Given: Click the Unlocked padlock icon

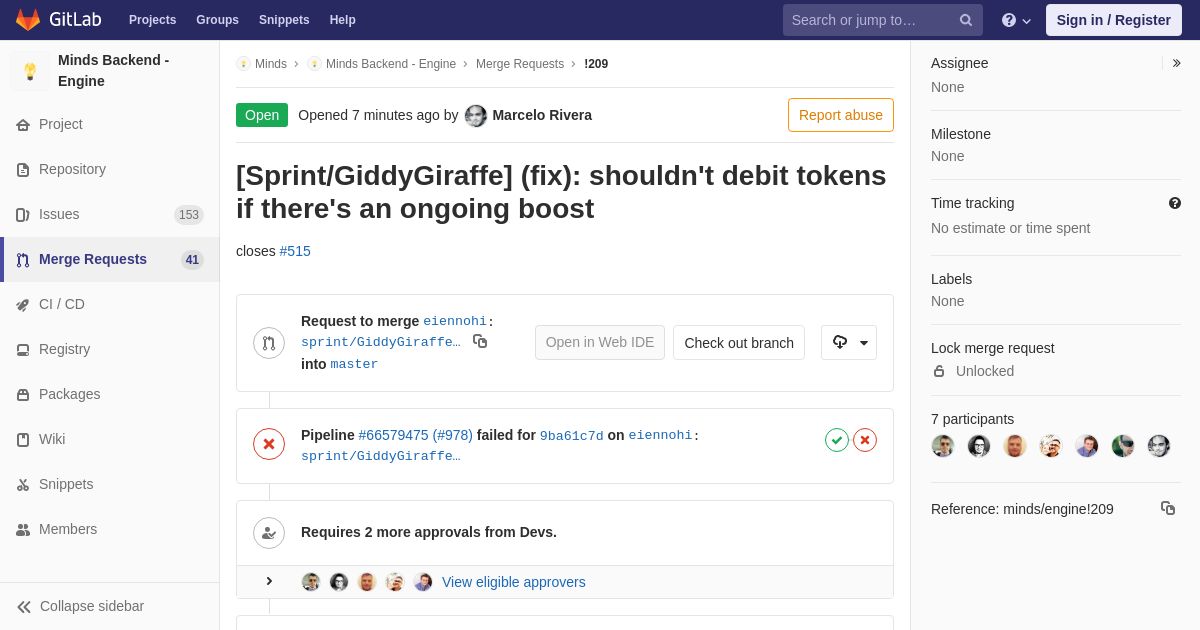Looking at the screenshot, I should click(939, 371).
